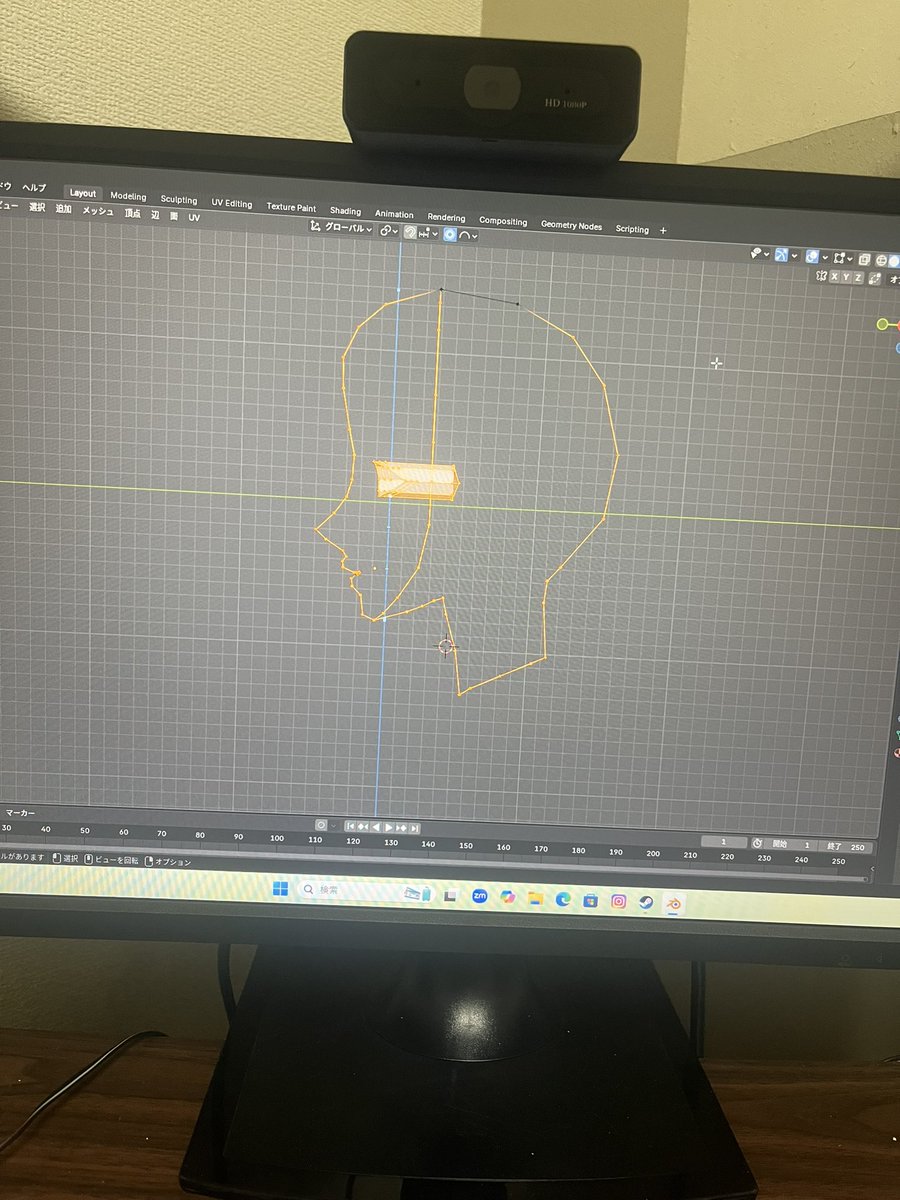900x1200 pixels.
Task: Go to the Compositing workspace tab
Action: click(503, 221)
